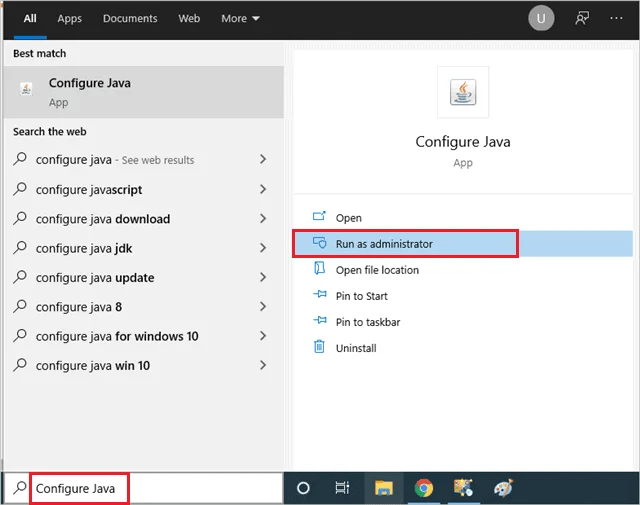Click the pin icon next to Pin to taskbar
The image size is (640, 505).
[320, 320]
